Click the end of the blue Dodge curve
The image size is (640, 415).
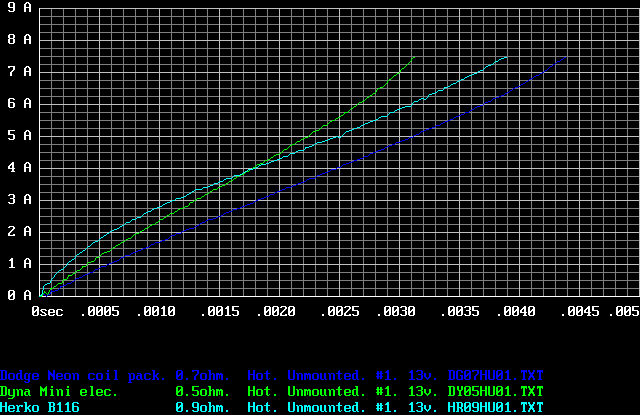tap(566, 58)
